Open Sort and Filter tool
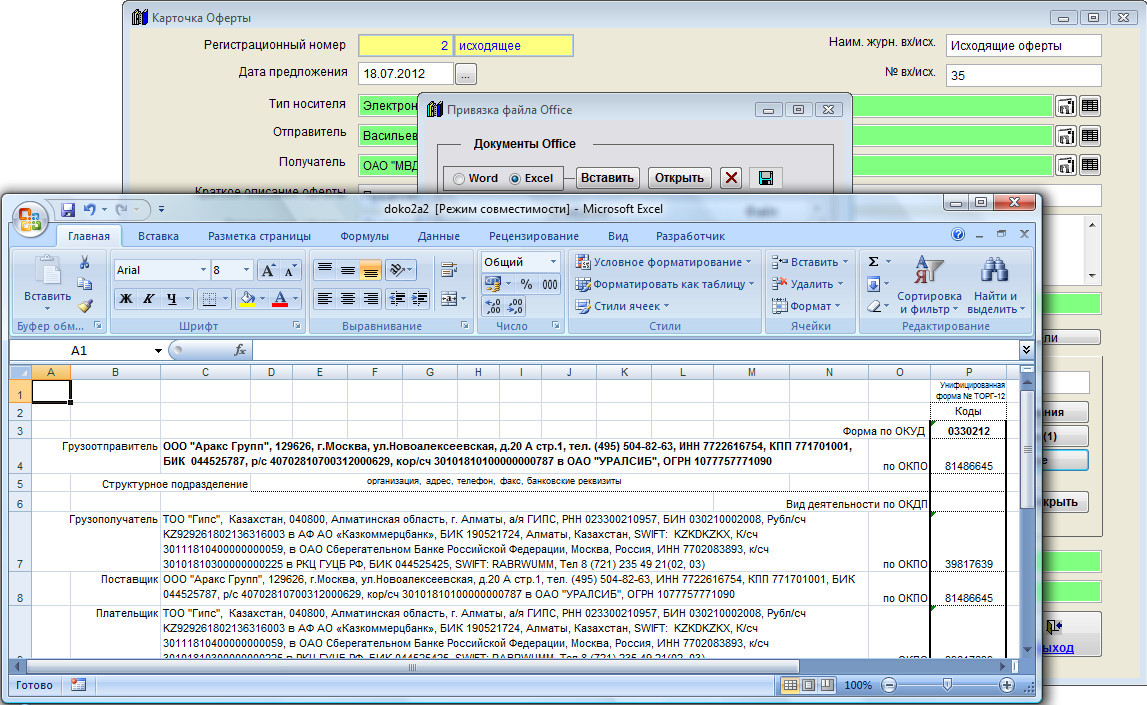Image resolution: width=1147 pixels, height=705 pixels. click(x=928, y=285)
